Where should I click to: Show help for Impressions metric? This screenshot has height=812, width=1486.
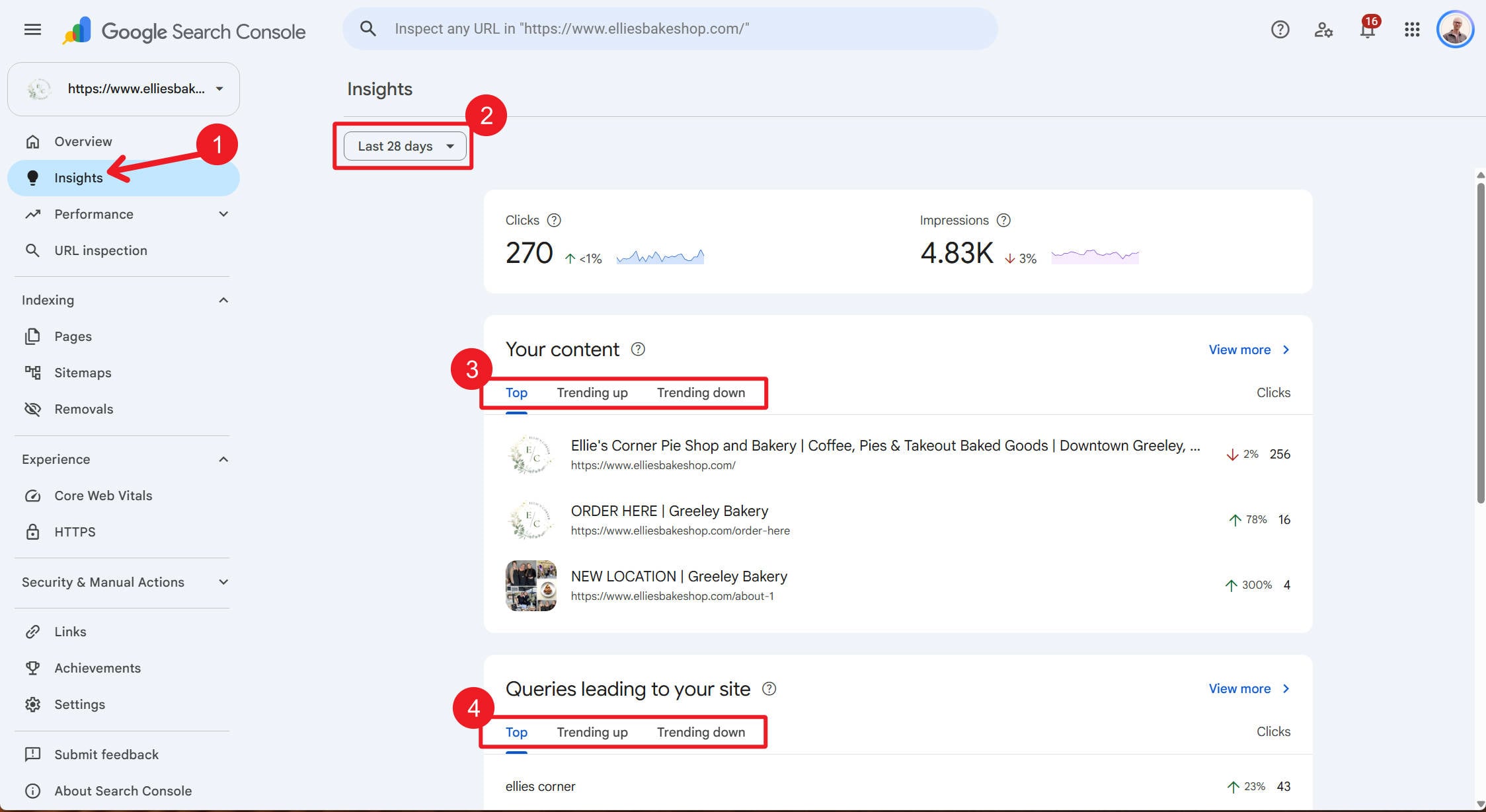(x=1003, y=220)
